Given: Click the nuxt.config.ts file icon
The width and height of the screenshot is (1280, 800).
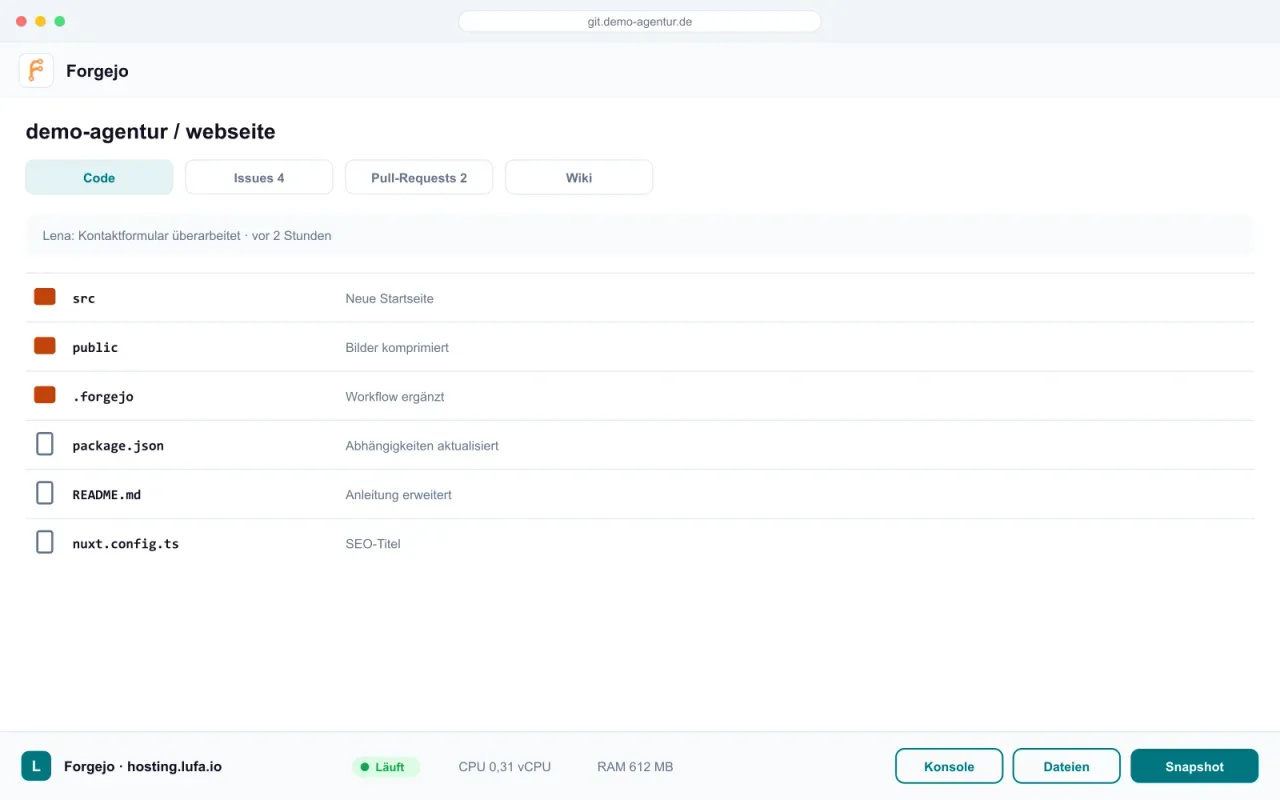Looking at the screenshot, I should (x=45, y=542).
